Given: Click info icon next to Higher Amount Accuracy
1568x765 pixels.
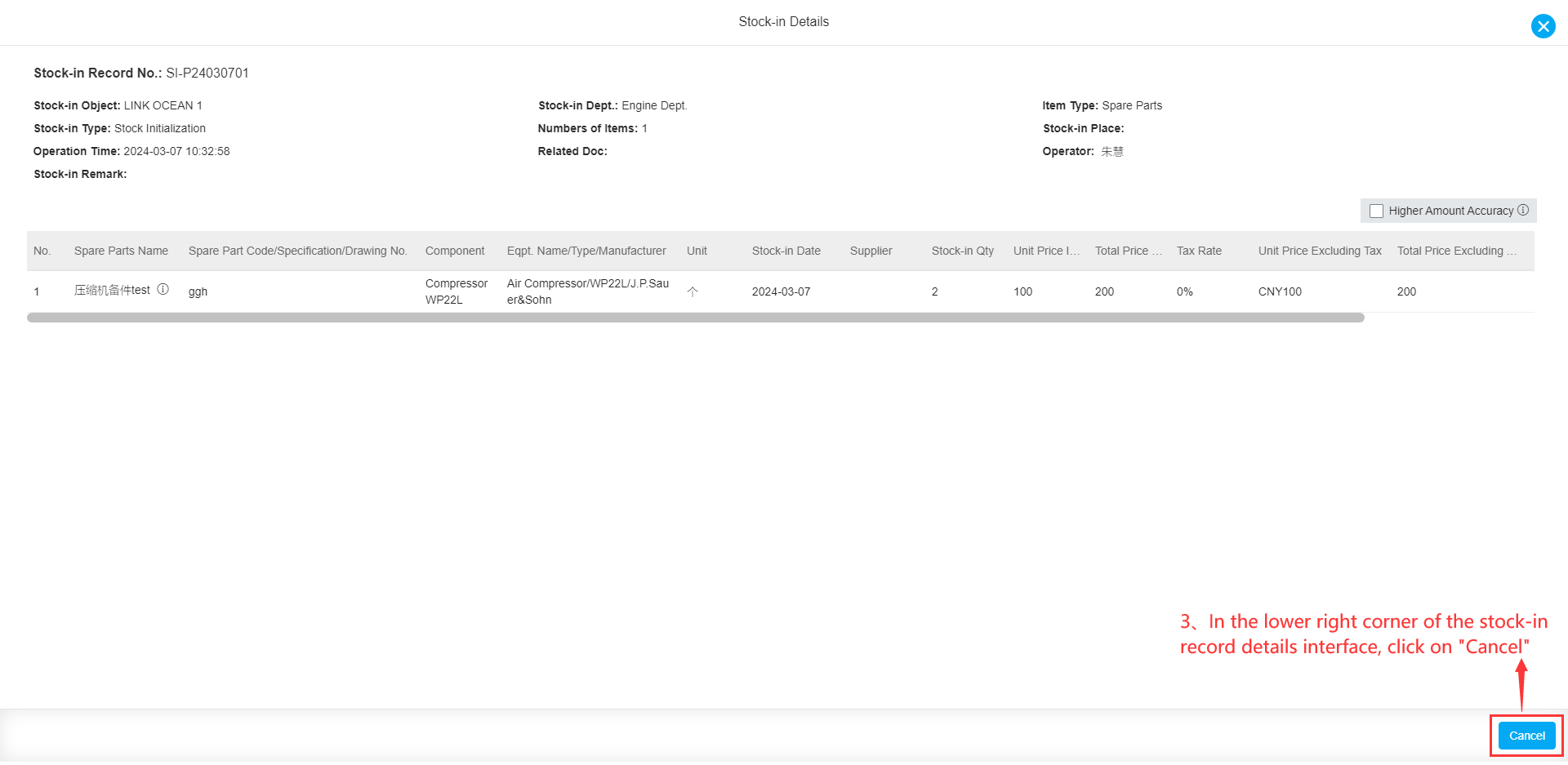Looking at the screenshot, I should [1523, 210].
